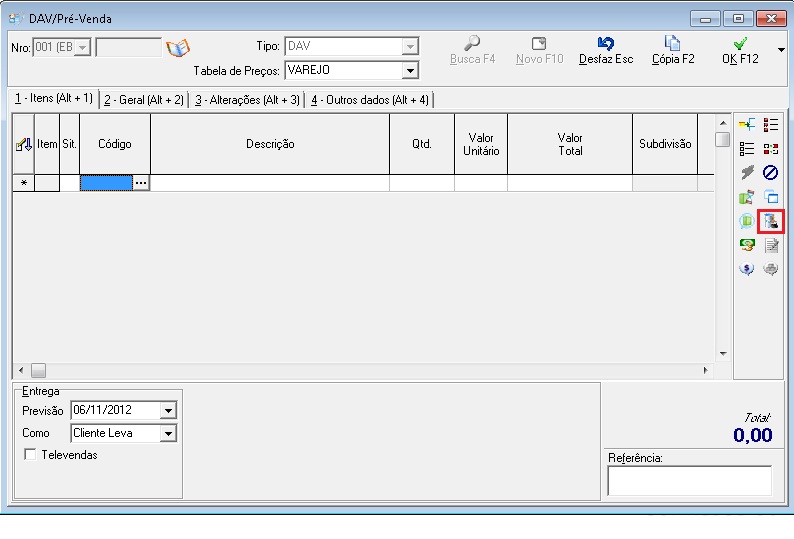Click the horizontal scrollbar thumb of grid
Viewport: 794px width, 539px height.
tap(38, 370)
